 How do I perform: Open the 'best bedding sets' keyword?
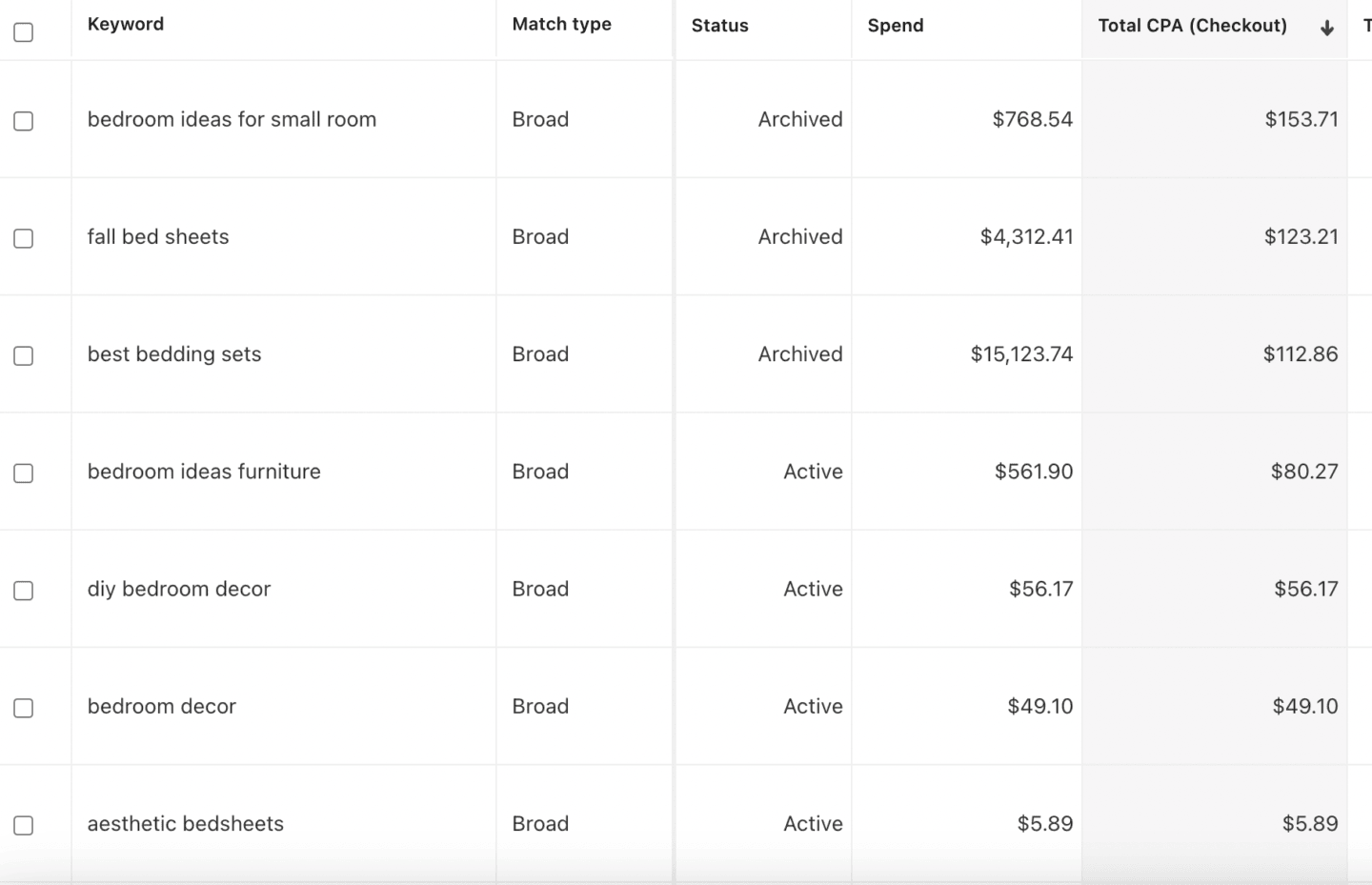tap(174, 354)
